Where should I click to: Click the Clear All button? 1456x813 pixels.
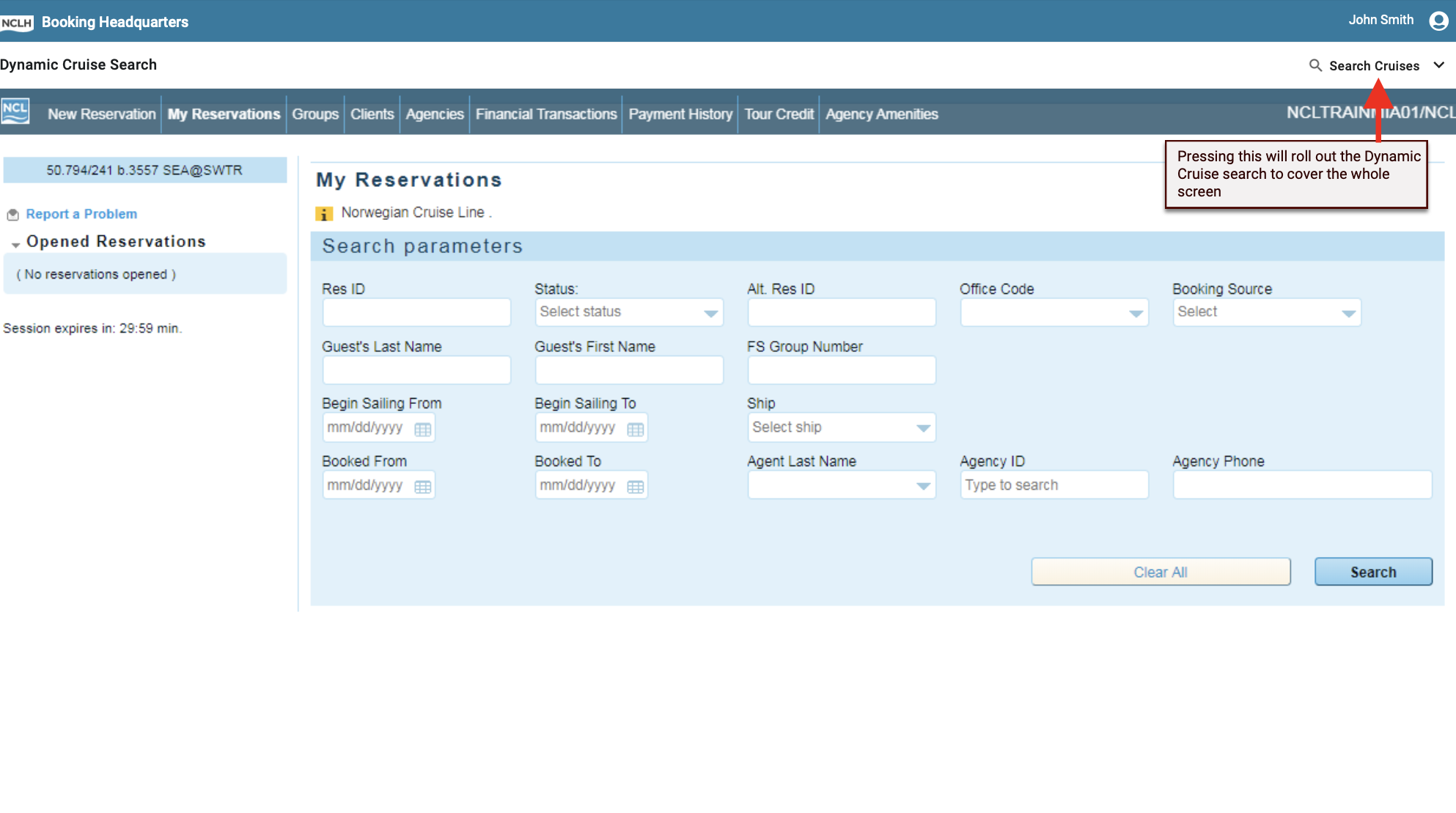[x=1160, y=572]
